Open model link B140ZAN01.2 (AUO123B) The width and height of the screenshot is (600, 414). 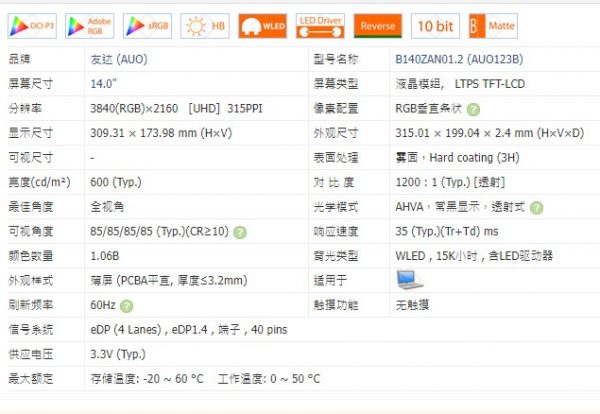459,59
